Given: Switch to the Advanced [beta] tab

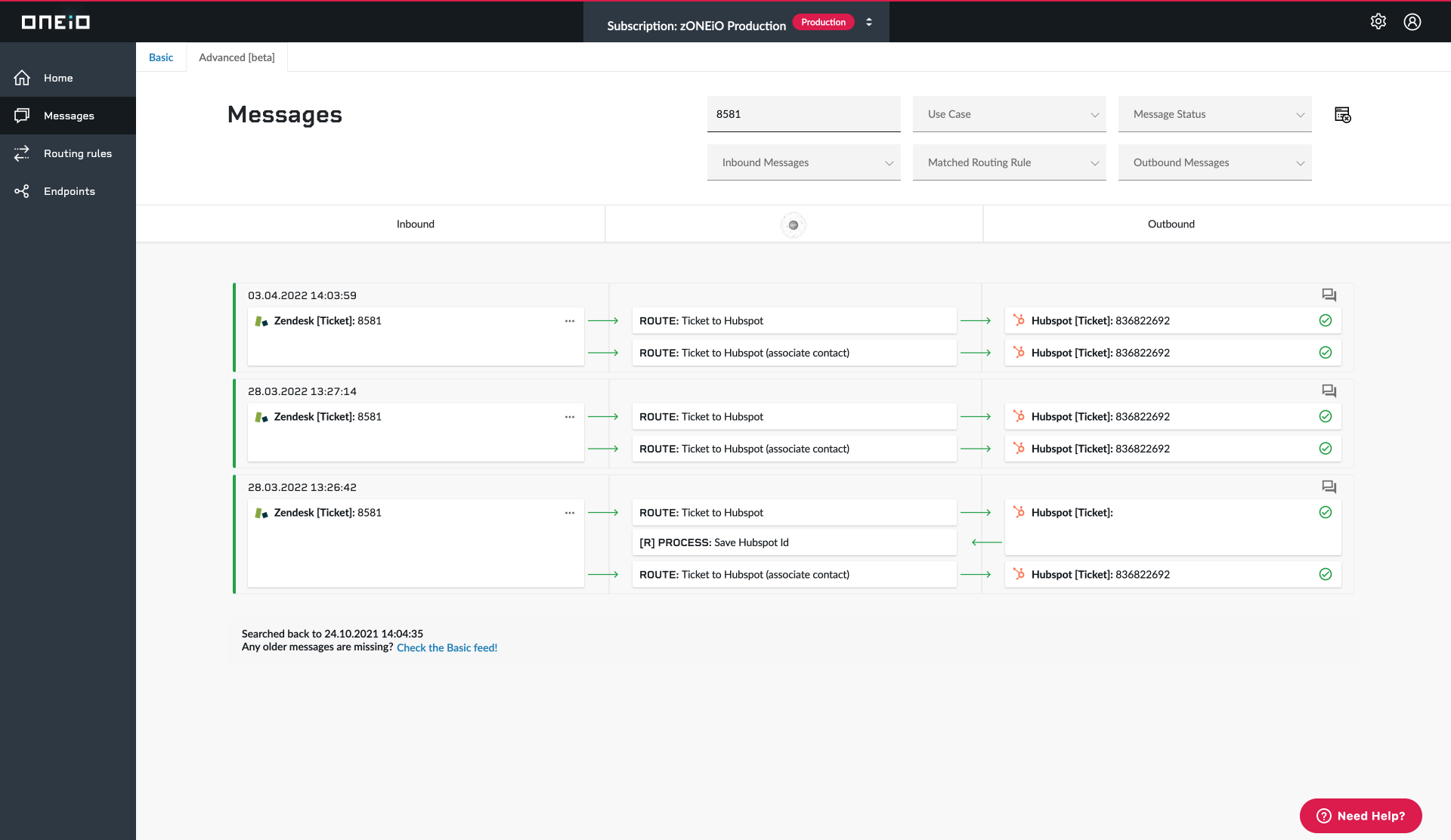Looking at the screenshot, I should [x=237, y=57].
